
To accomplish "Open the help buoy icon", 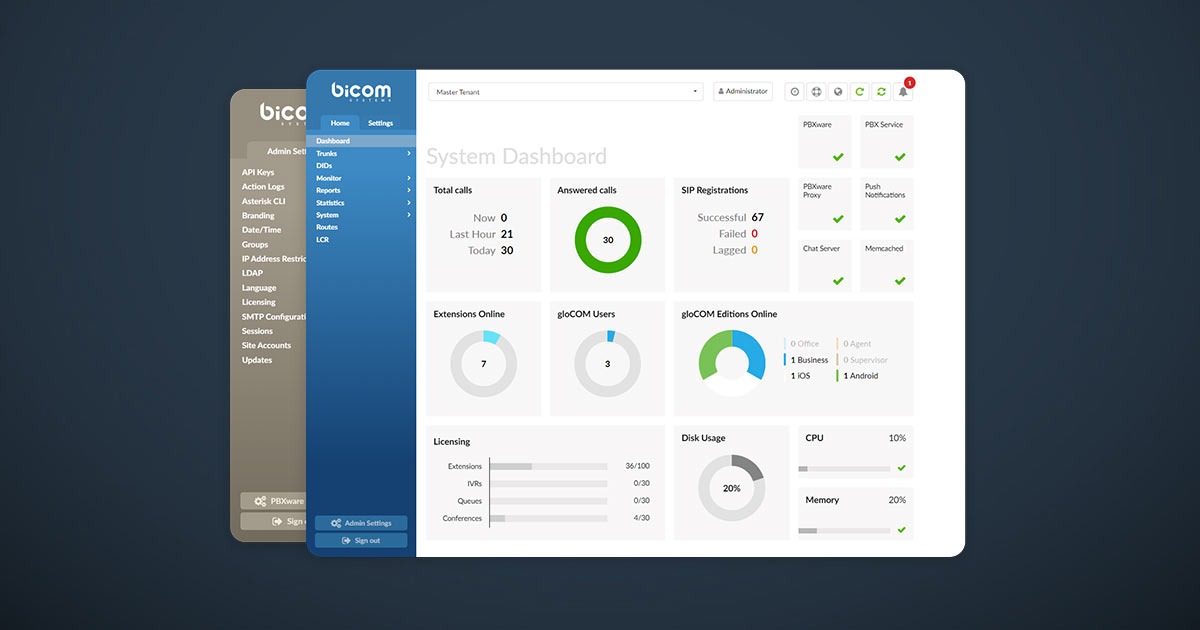I will point(816,91).
